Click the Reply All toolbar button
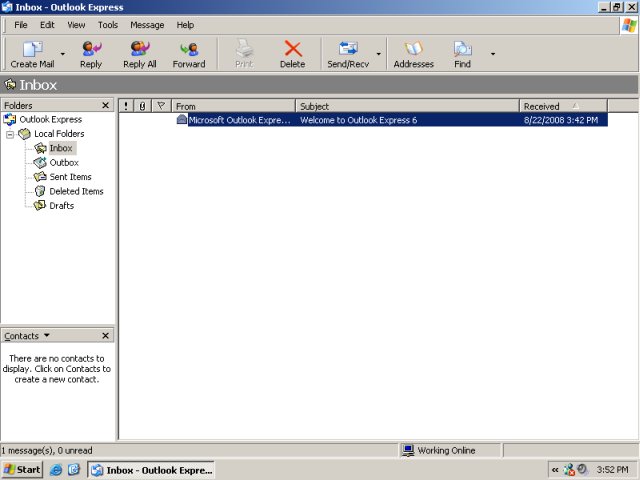640x480 pixels. coord(140,54)
